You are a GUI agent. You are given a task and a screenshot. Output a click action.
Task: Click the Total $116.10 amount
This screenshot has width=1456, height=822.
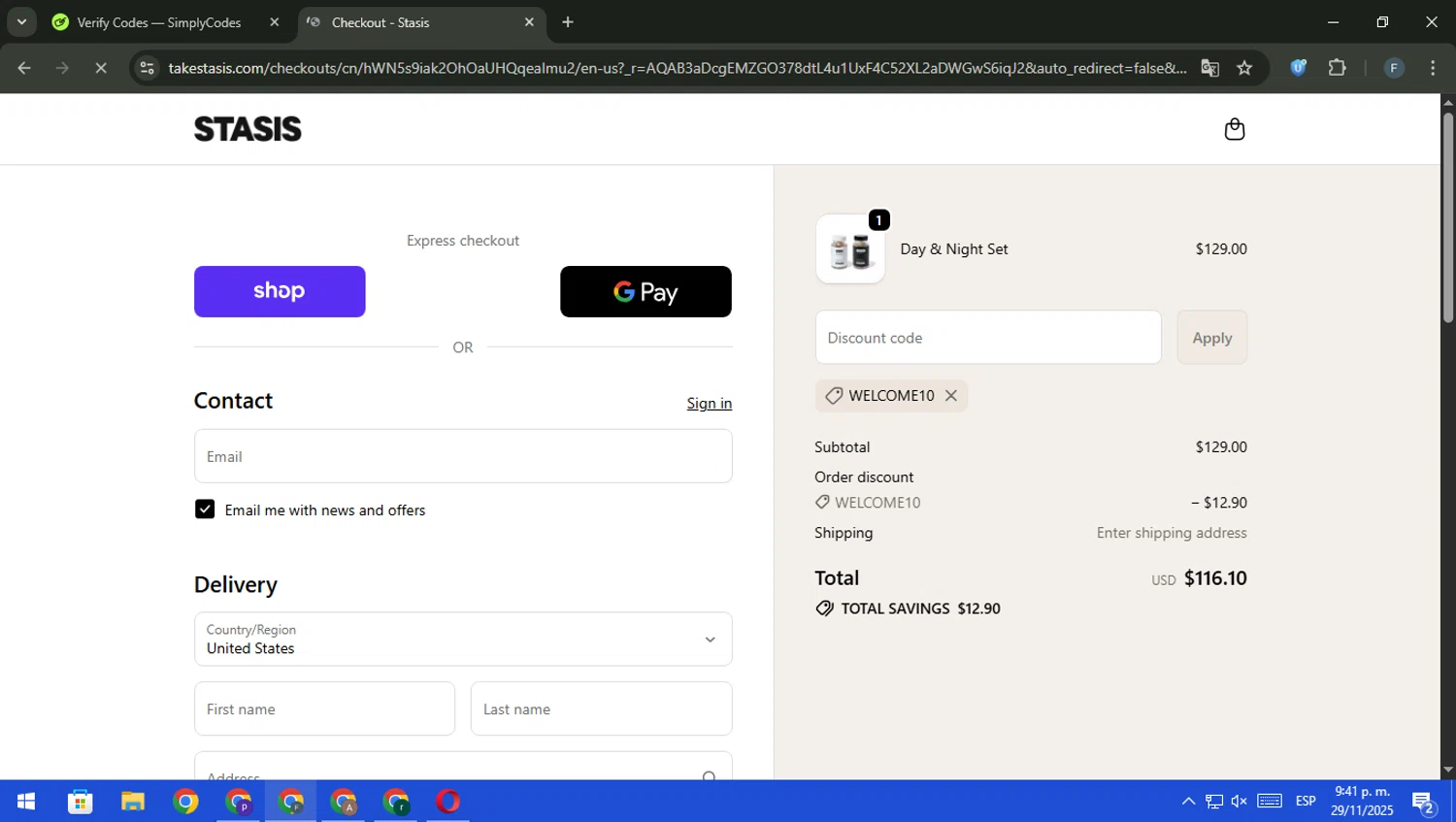1215,578
